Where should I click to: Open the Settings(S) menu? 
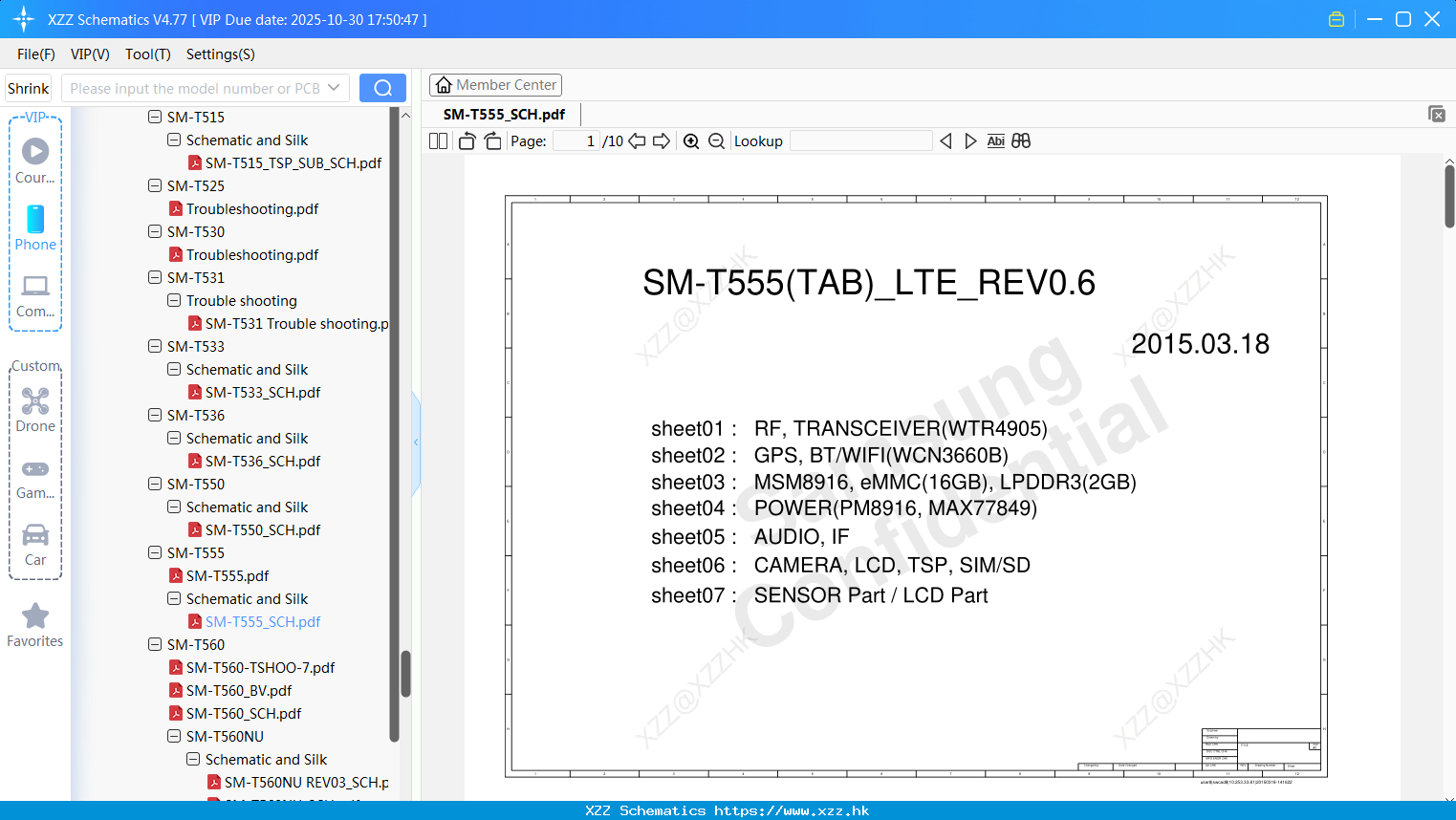221,54
